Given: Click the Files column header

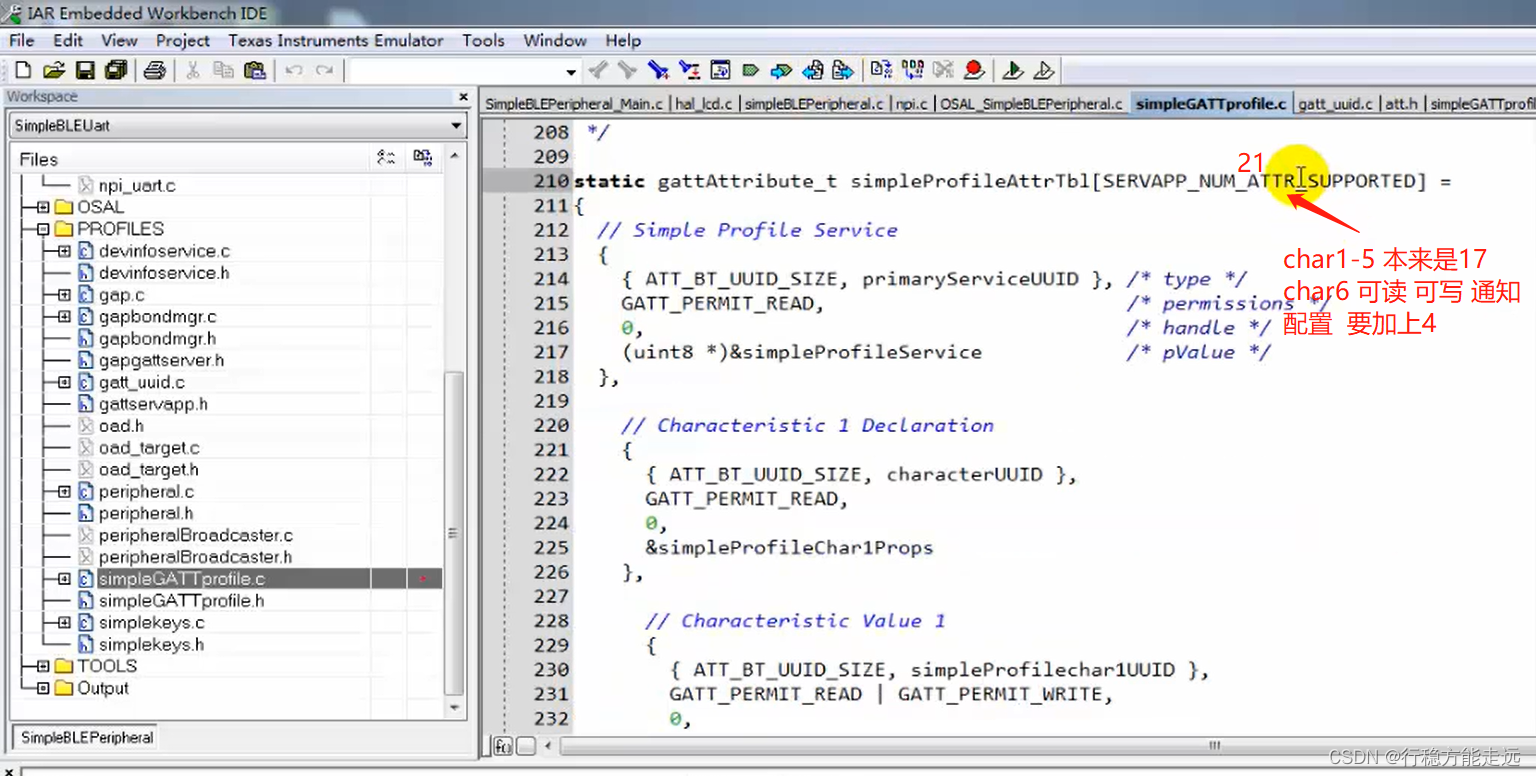Looking at the screenshot, I should (191, 158).
